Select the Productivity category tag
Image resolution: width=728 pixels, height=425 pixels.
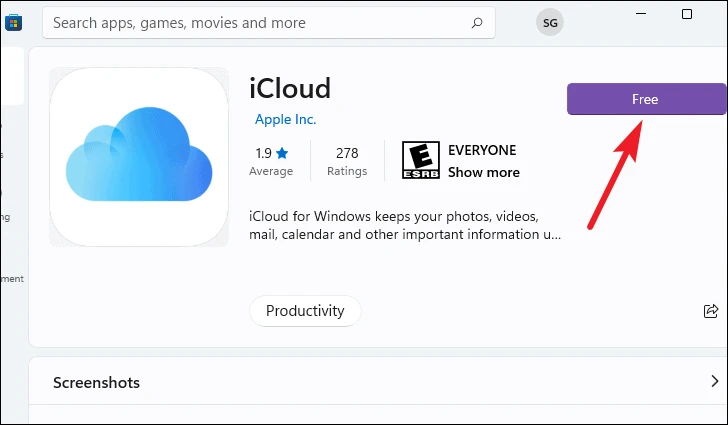click(x=305, y=311)
